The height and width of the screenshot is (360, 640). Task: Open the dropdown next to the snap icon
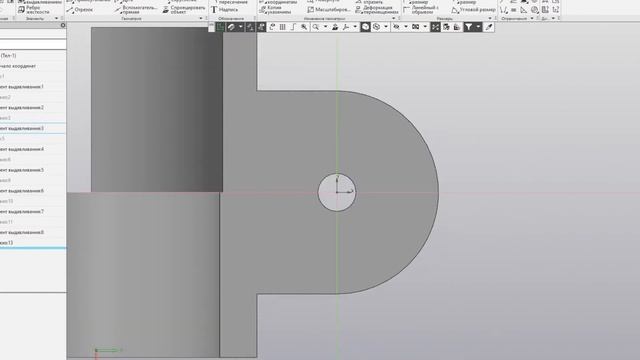point(240,27)
